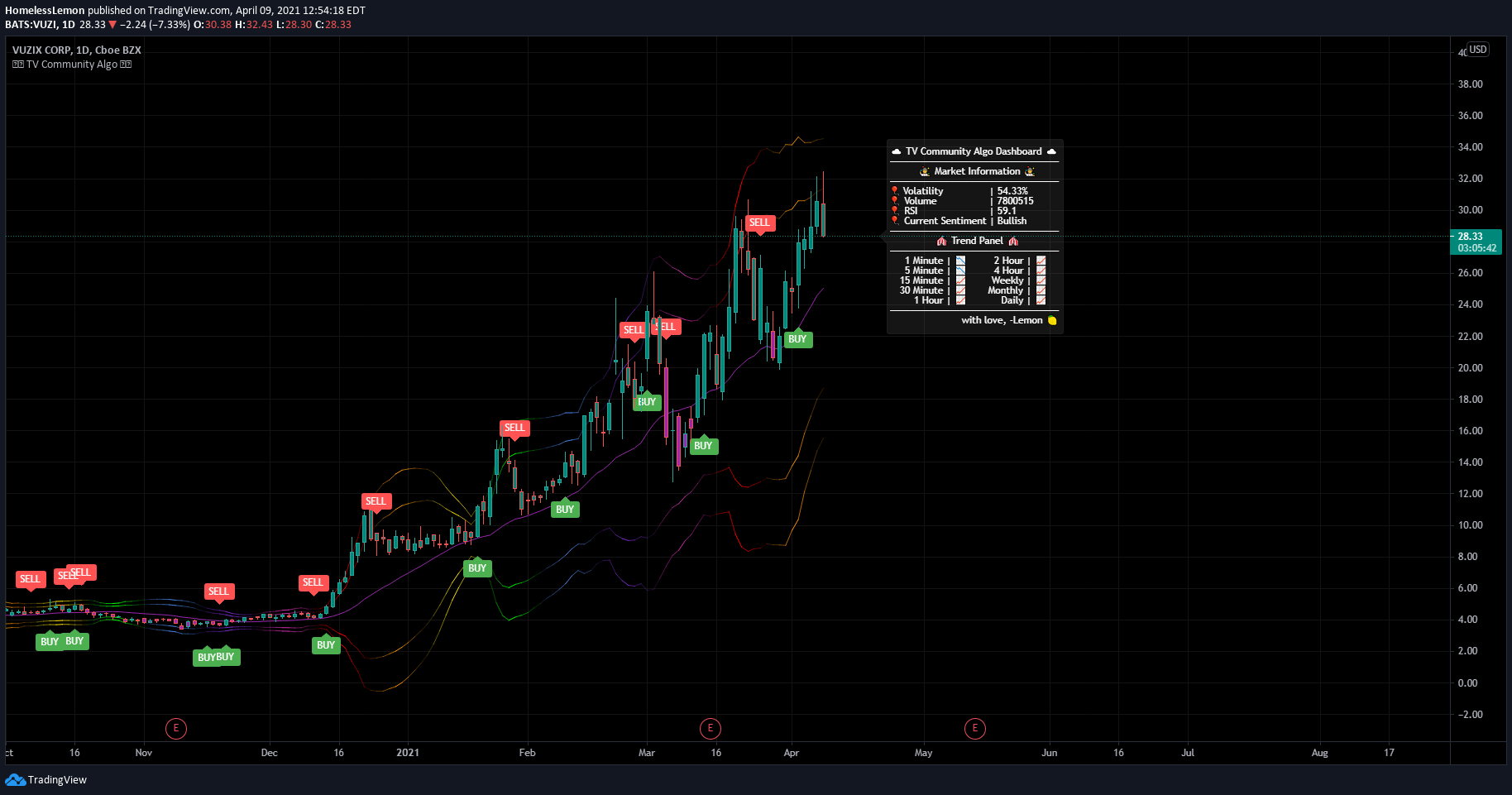
Task: Click the lemon emoji after '-Lemon'
Action: pos(1052,320)
